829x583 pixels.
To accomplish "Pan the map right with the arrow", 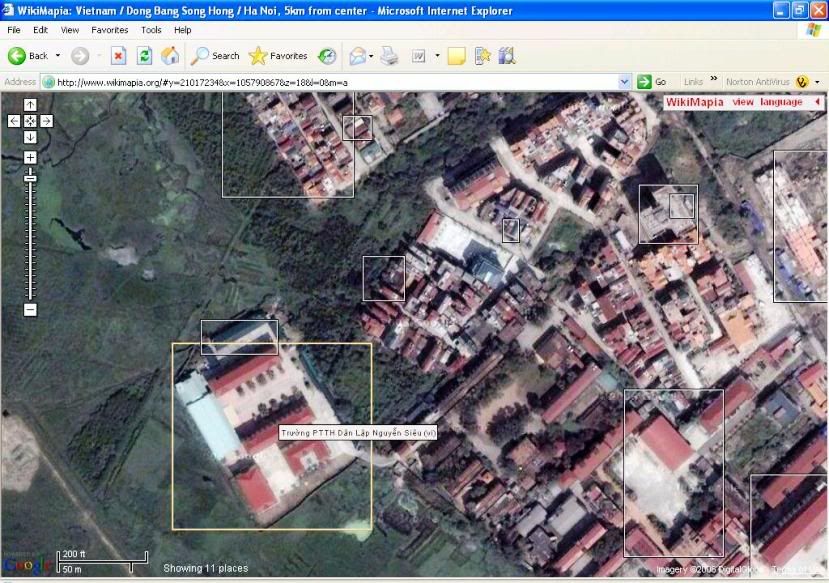I will pos(46,121).
